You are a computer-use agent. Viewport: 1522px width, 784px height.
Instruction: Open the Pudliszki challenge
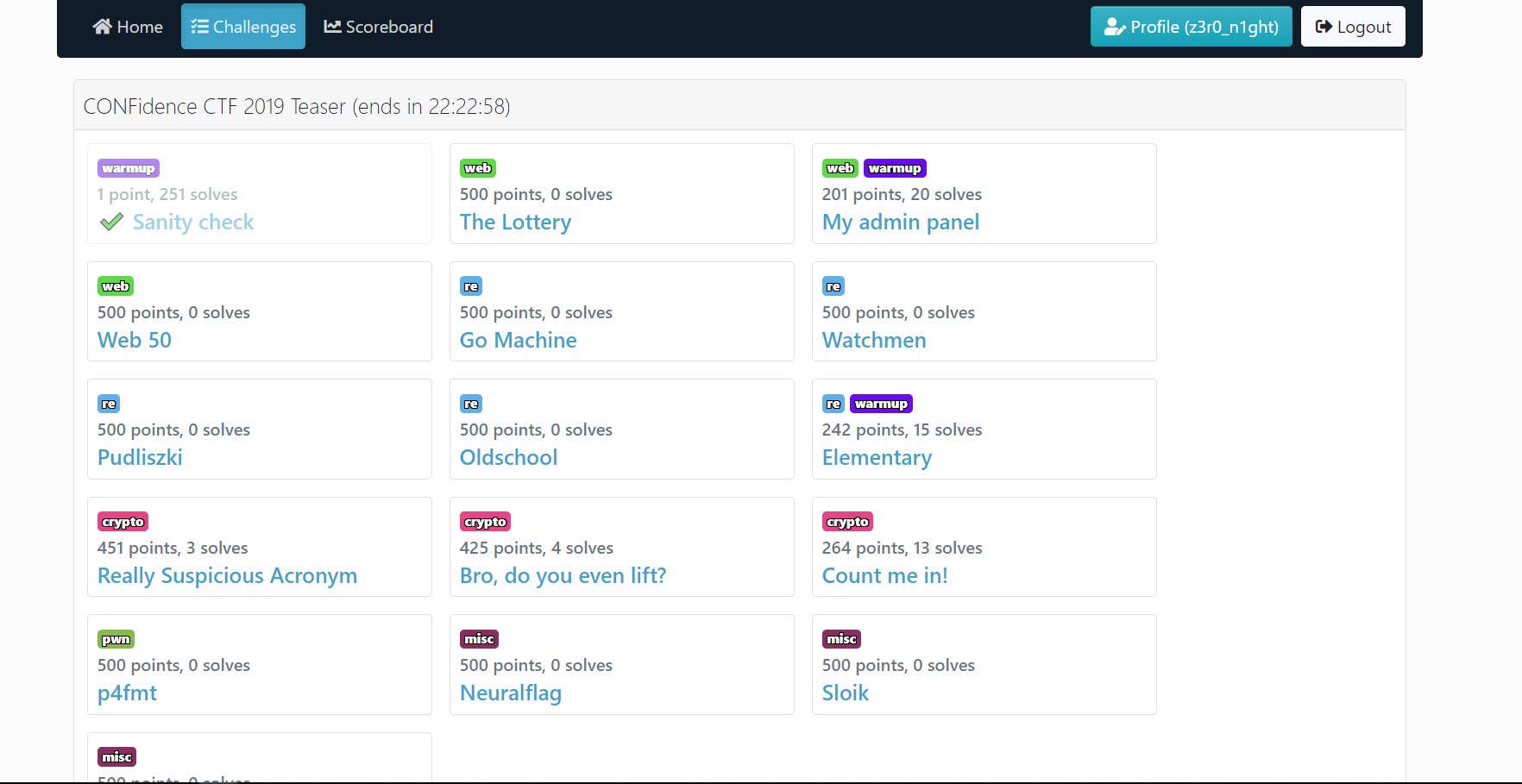140,458
